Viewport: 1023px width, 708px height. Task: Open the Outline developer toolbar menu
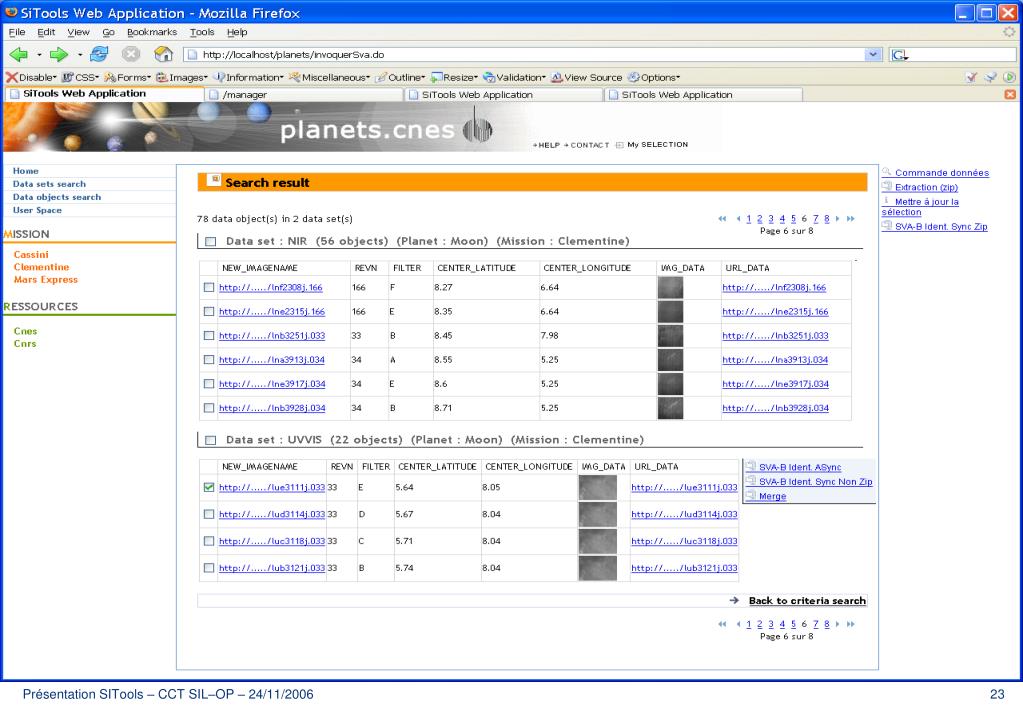coord(400,77)
